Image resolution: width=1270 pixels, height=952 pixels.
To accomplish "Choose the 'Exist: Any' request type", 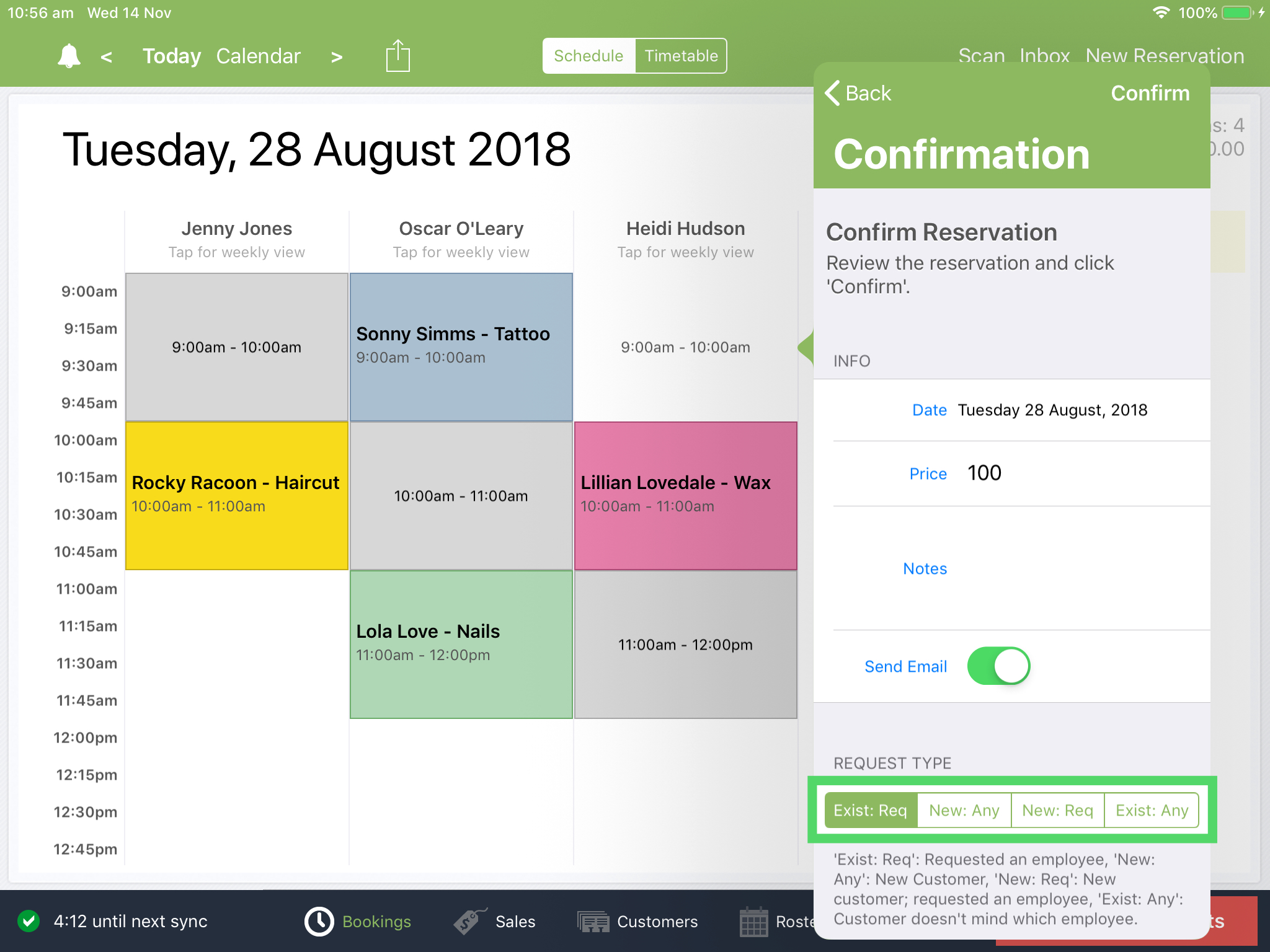I will [1152, 810].
